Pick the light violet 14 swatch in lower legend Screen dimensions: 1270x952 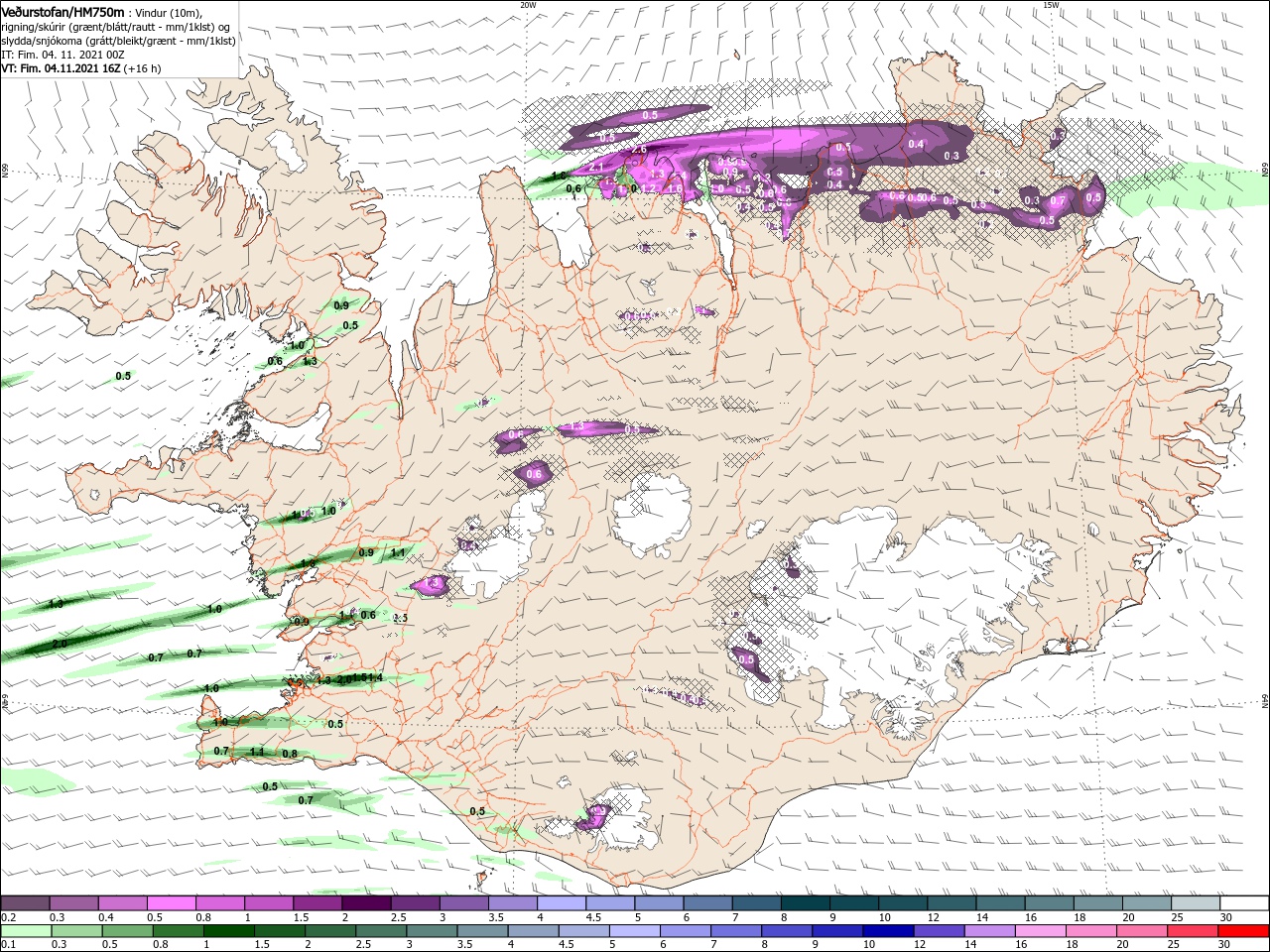tap(990, 931)
